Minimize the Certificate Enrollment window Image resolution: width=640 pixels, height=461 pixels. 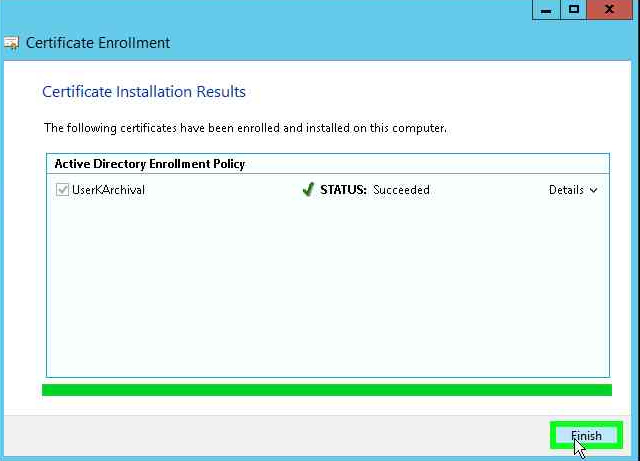[546, 10]
